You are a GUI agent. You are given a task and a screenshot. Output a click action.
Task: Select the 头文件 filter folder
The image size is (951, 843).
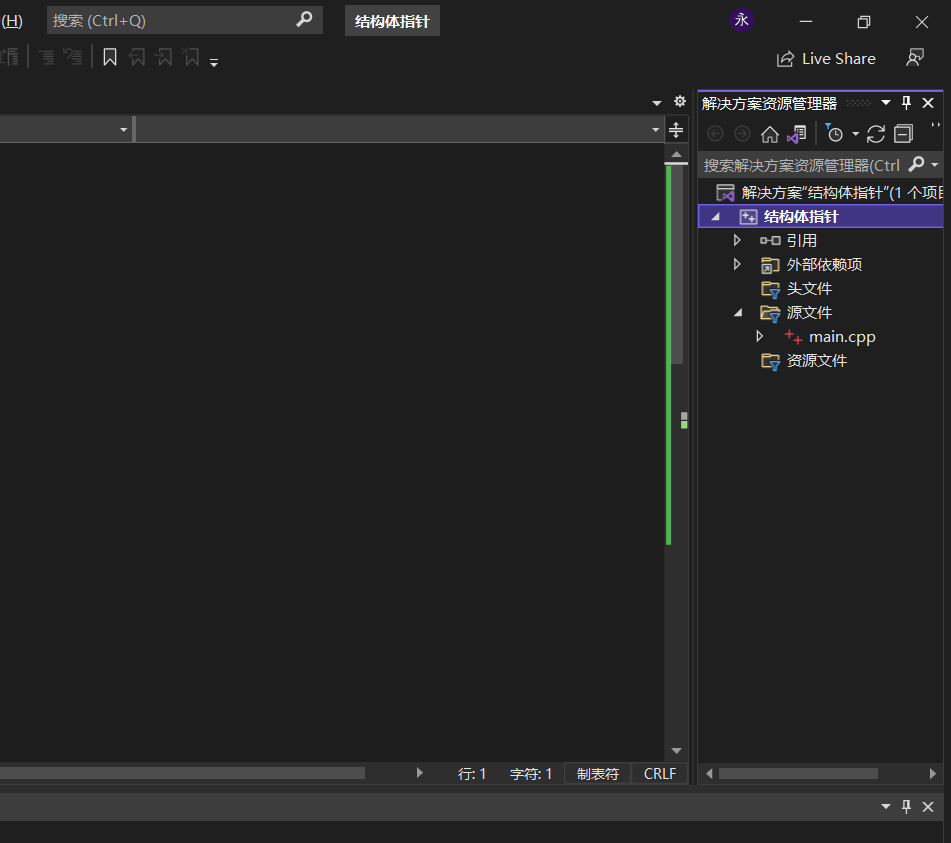pos(809,289)
